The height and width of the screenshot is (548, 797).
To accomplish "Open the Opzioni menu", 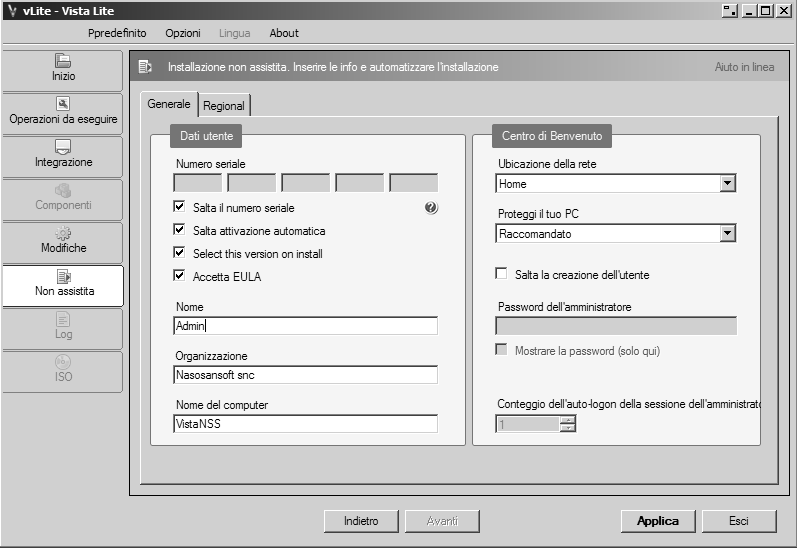I will point(183,33).
